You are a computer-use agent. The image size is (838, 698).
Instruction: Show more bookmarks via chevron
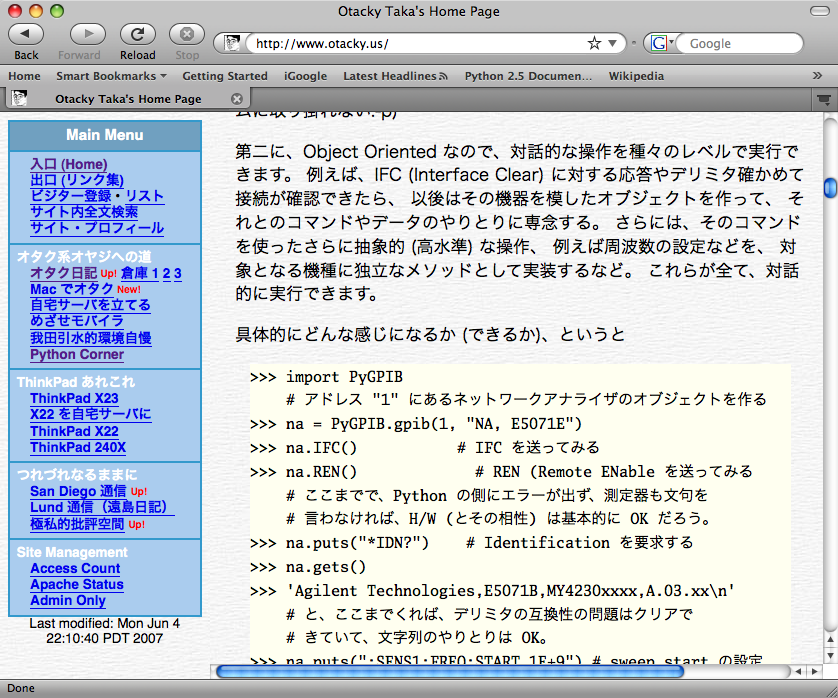(817, 76)
